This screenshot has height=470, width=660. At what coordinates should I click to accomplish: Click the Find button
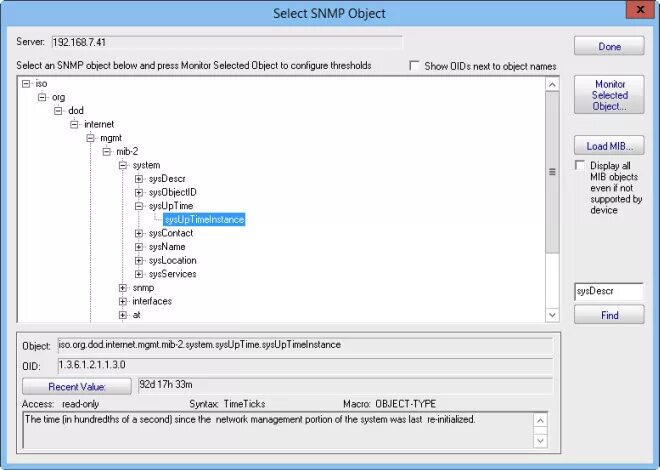coord(609,315)
